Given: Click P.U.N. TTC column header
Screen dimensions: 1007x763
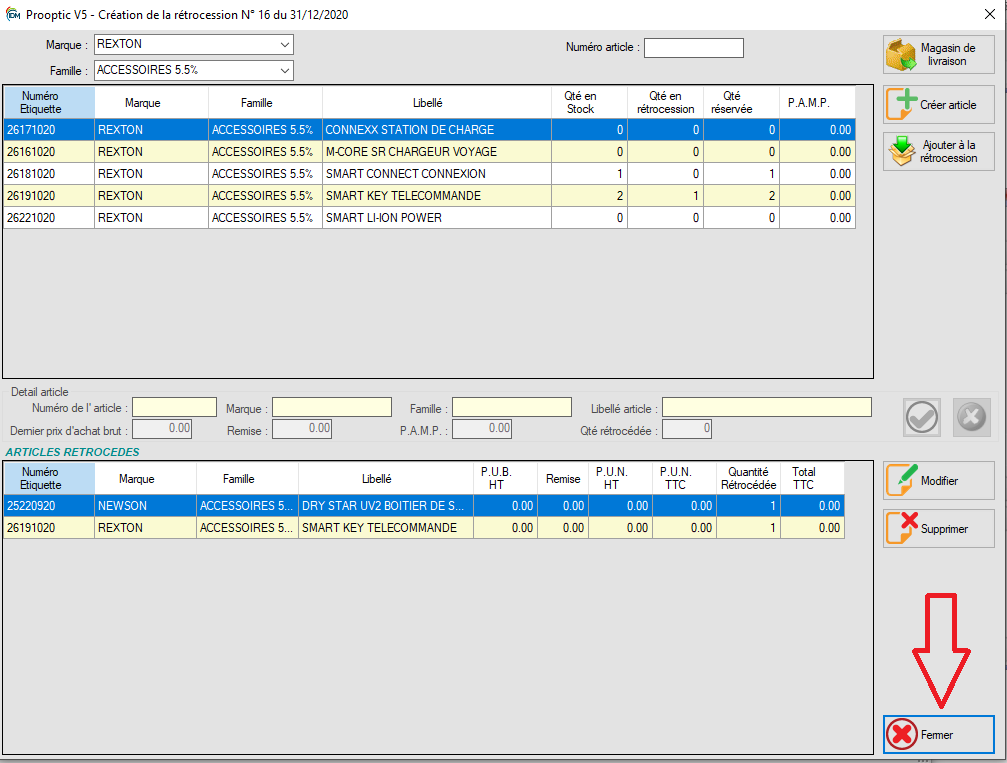Looking at the screenshot, I should coord(684,478).
